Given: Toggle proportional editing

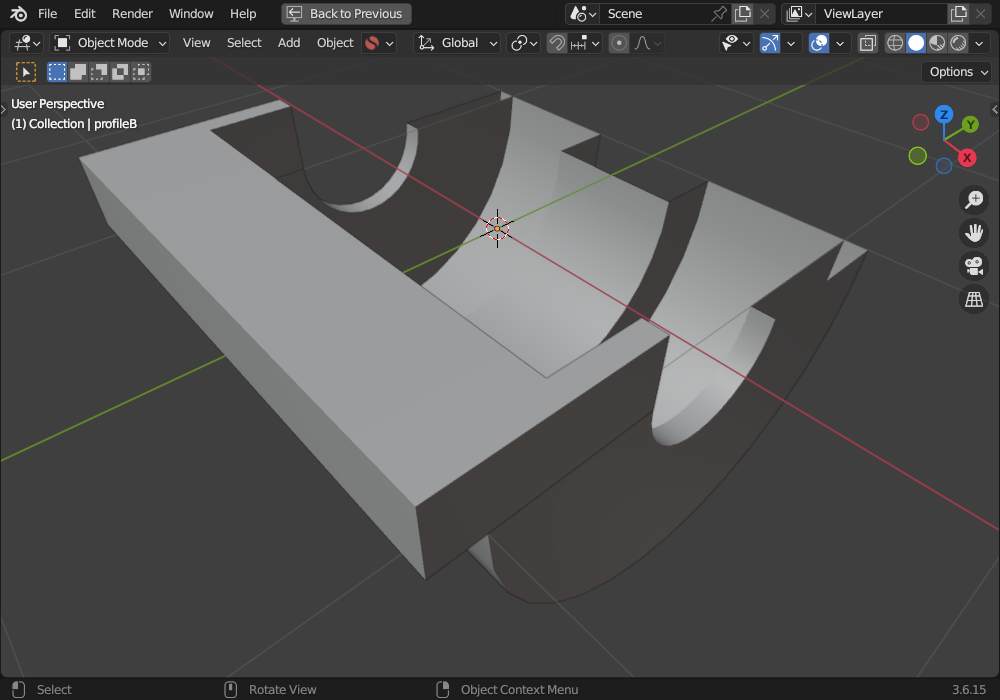Looking at the screenshot, I should [619, 43].
